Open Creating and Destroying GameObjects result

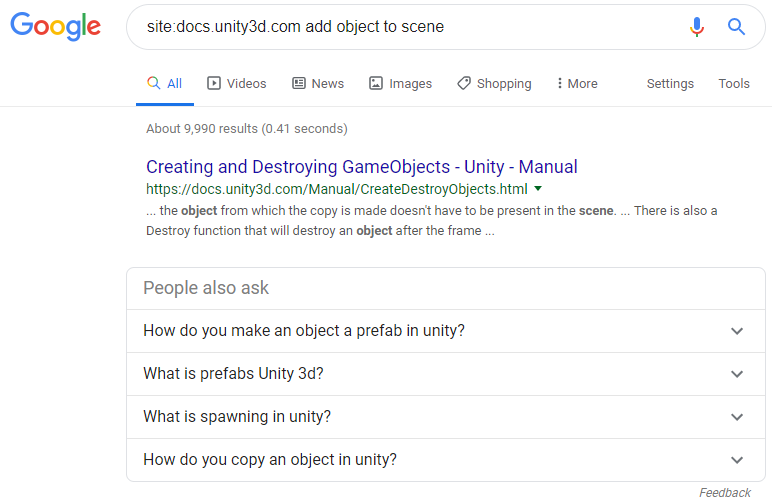(362, 167)
